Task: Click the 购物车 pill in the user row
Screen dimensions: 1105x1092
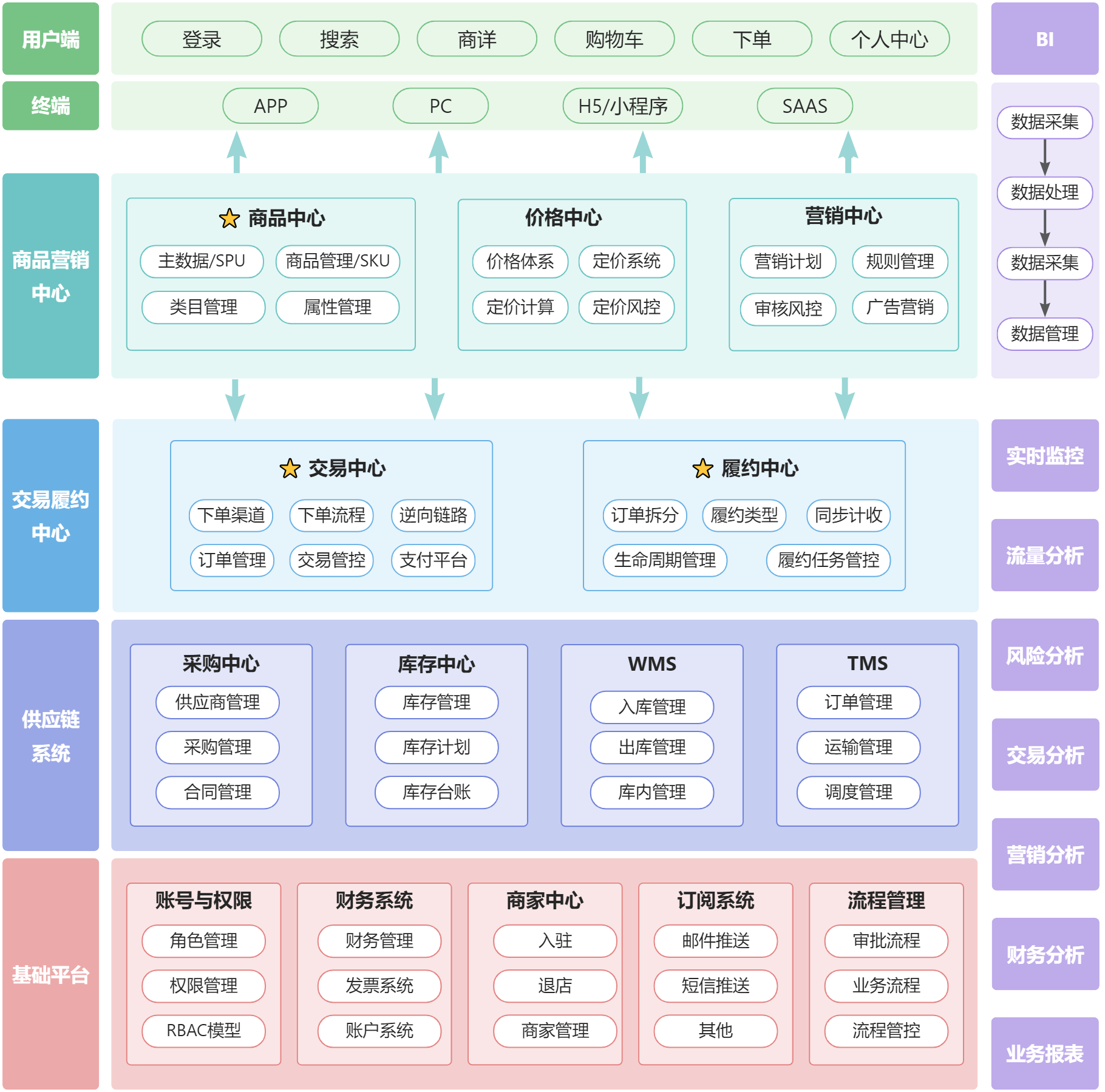Action: [614, 39]
